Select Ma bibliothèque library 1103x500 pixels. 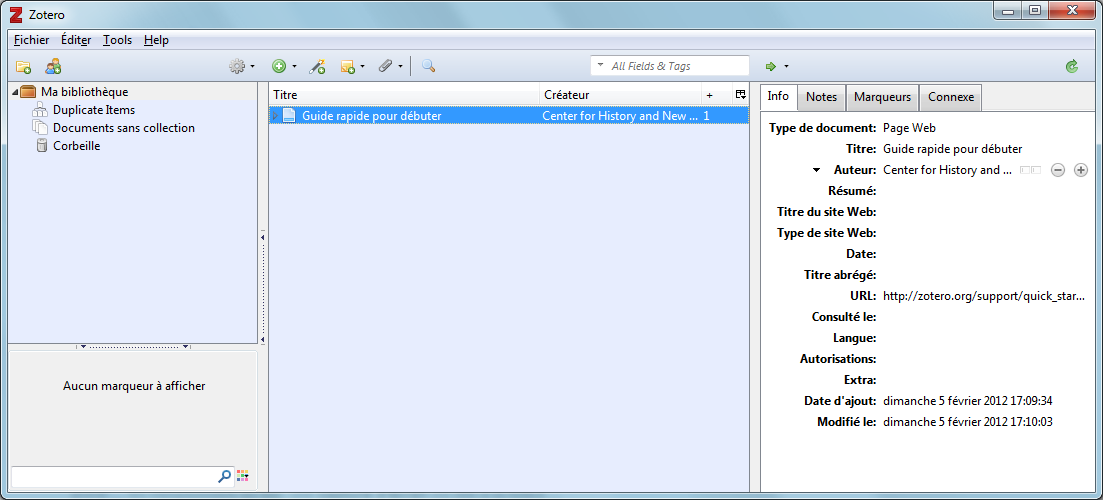[84, 91]
